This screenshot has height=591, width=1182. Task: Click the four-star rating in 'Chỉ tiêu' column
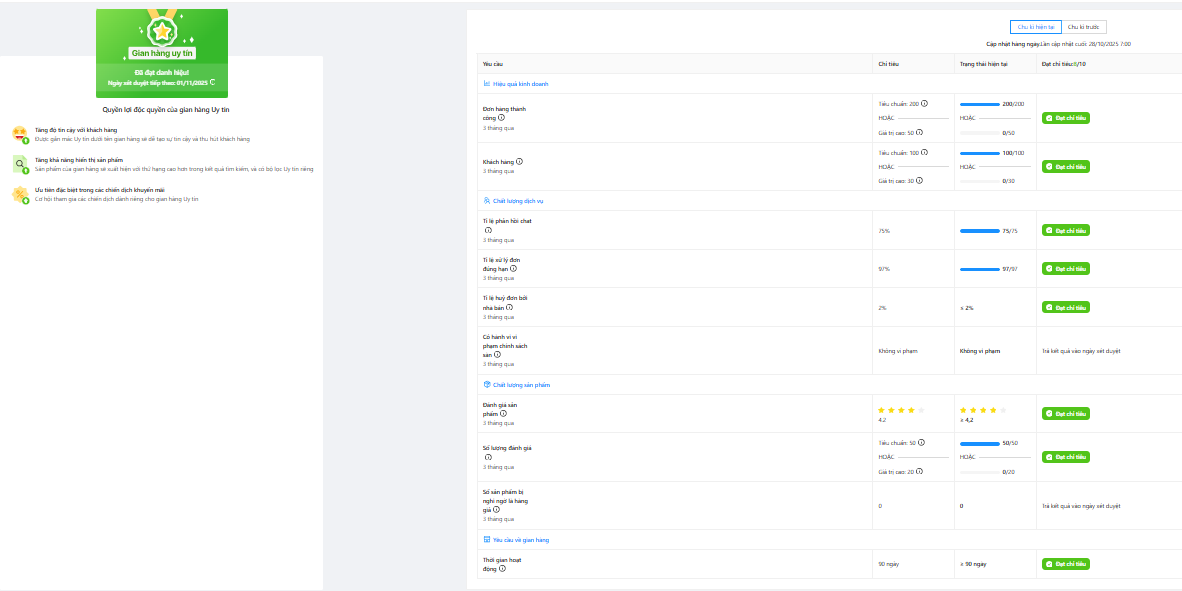[901, 410]
